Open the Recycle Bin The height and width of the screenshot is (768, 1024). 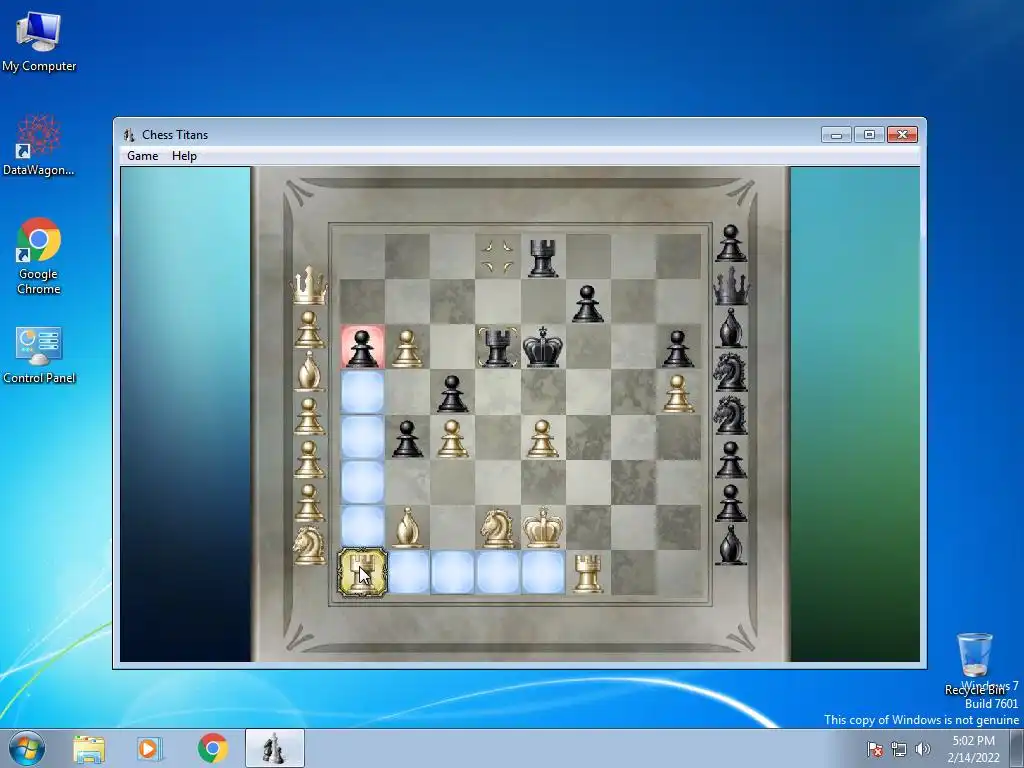pyautogui.click(x=974, y=663)
